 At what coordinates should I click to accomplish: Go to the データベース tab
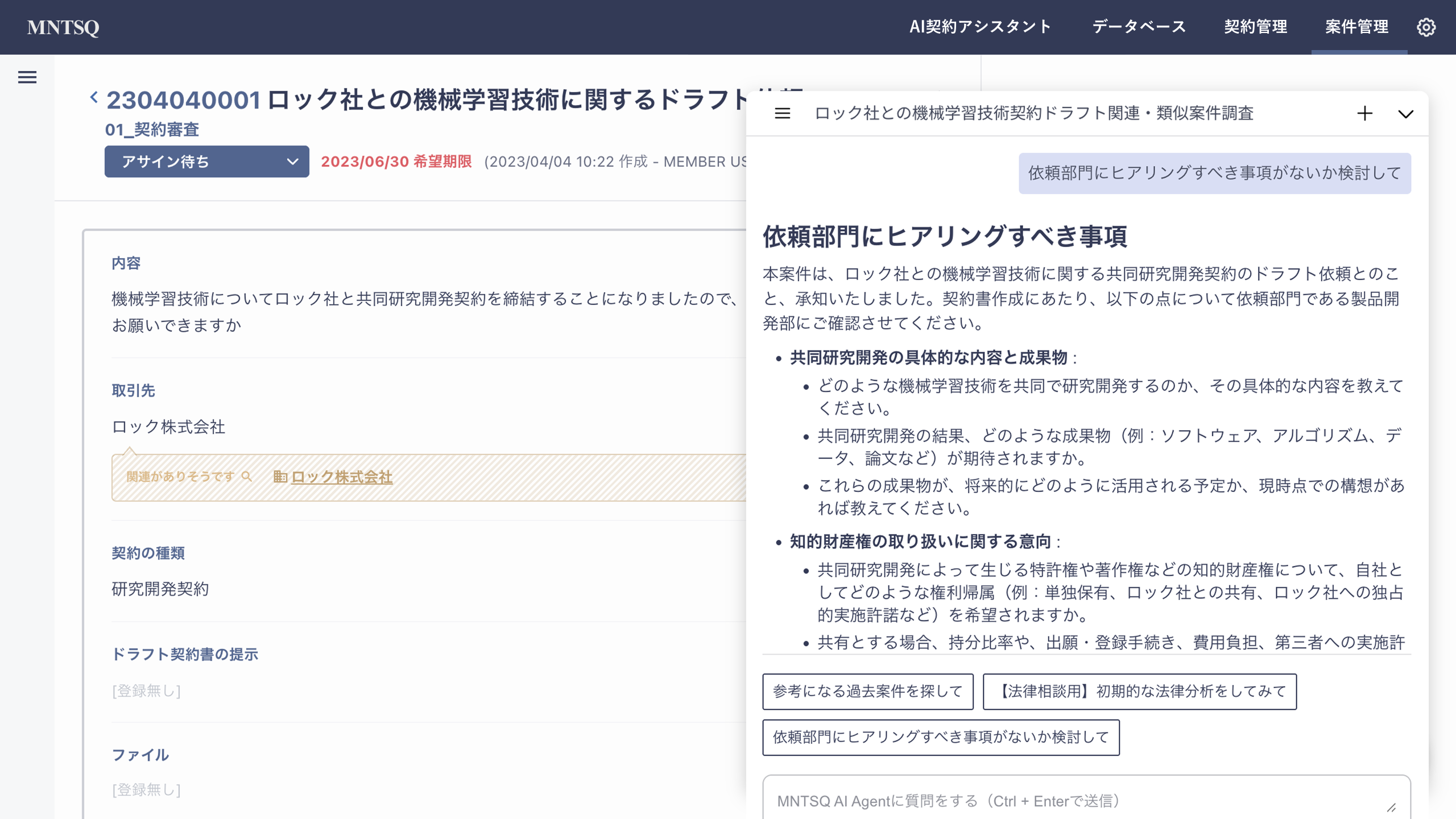(x=1139, y=27)
